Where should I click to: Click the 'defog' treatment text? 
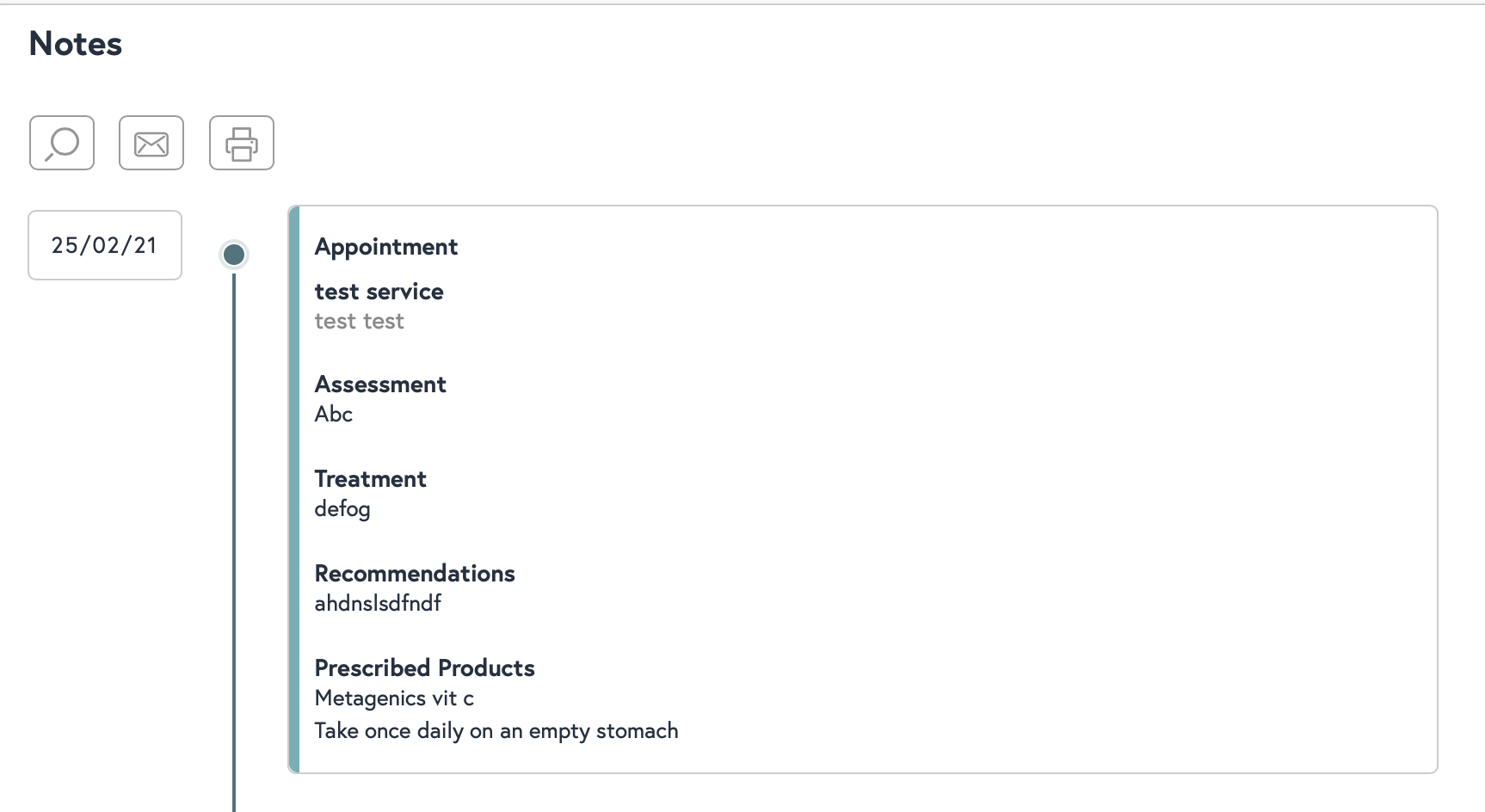click(342, 509)
